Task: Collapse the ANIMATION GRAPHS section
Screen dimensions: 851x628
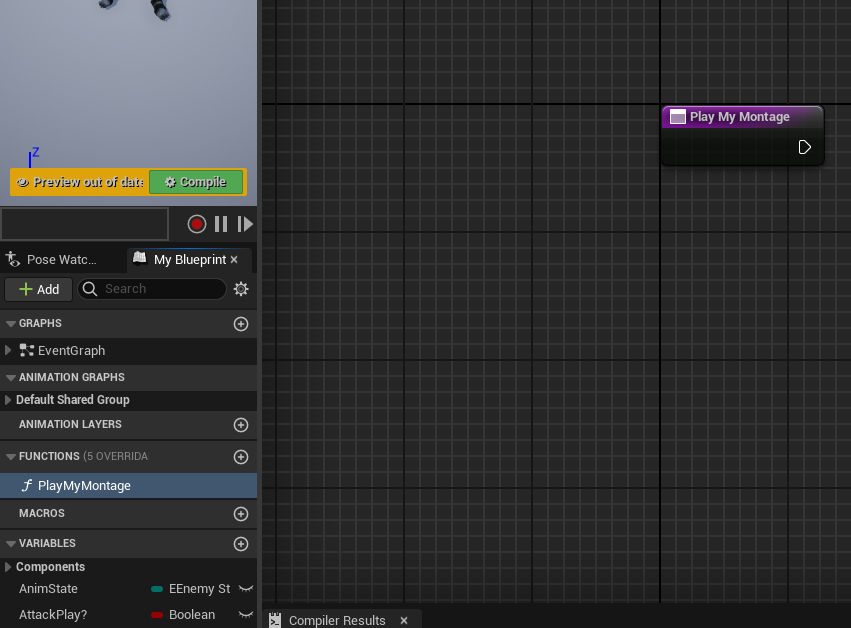Action: pyautogui.click(x=10, y=377)
